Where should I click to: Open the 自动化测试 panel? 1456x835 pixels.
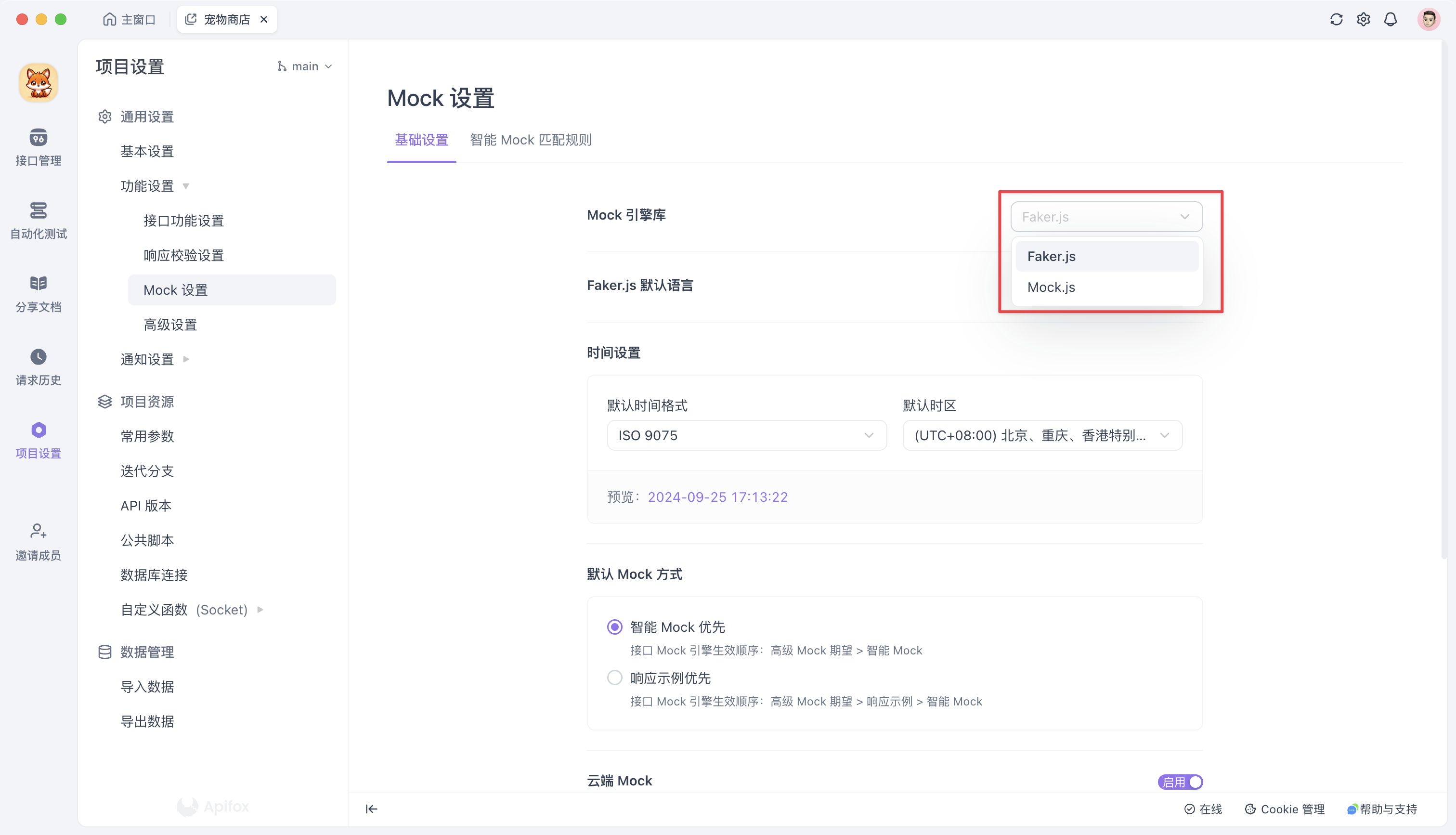[38, 220]
